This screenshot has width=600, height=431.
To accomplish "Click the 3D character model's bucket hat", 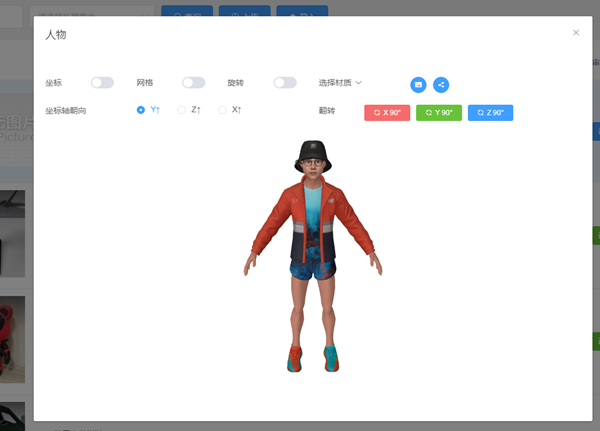I will coord(311,155).
